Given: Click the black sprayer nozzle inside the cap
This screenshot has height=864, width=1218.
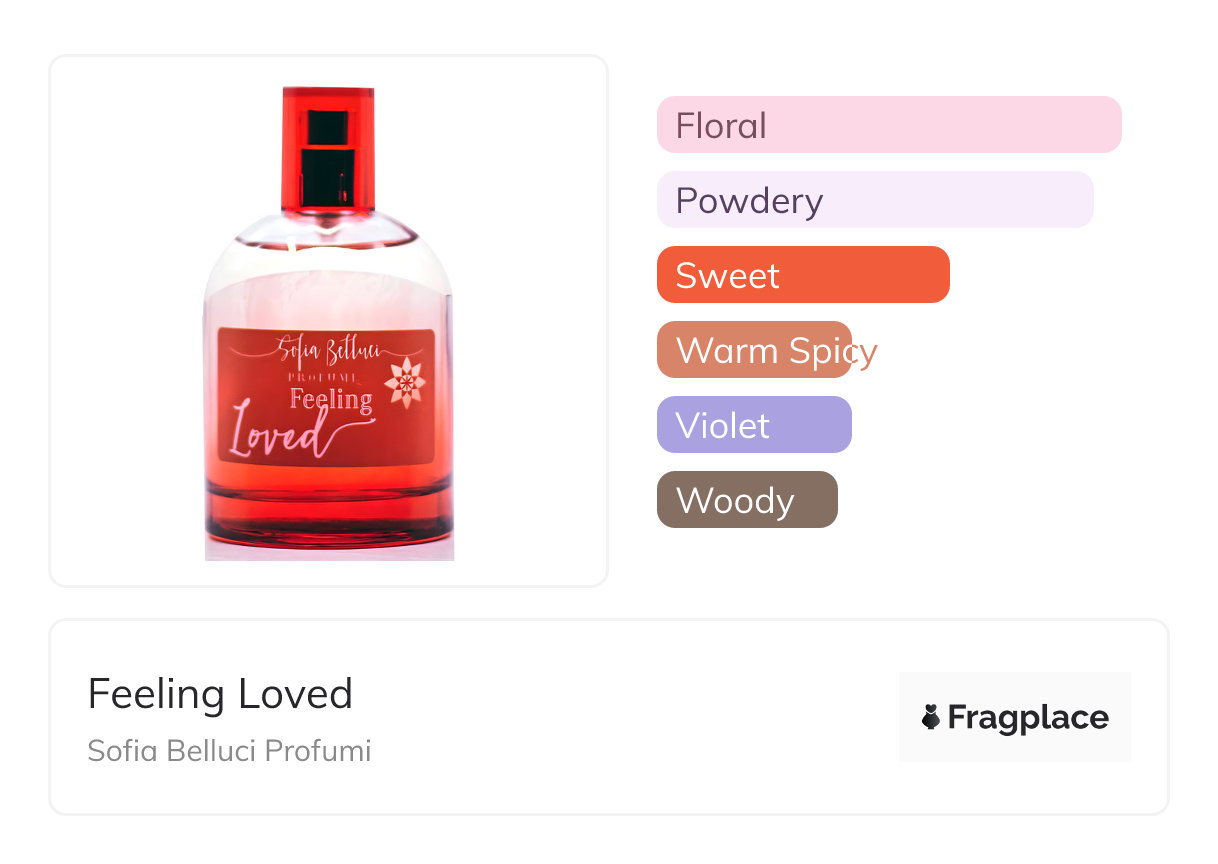Looking at the screenshot, I should tap(328, 158).
